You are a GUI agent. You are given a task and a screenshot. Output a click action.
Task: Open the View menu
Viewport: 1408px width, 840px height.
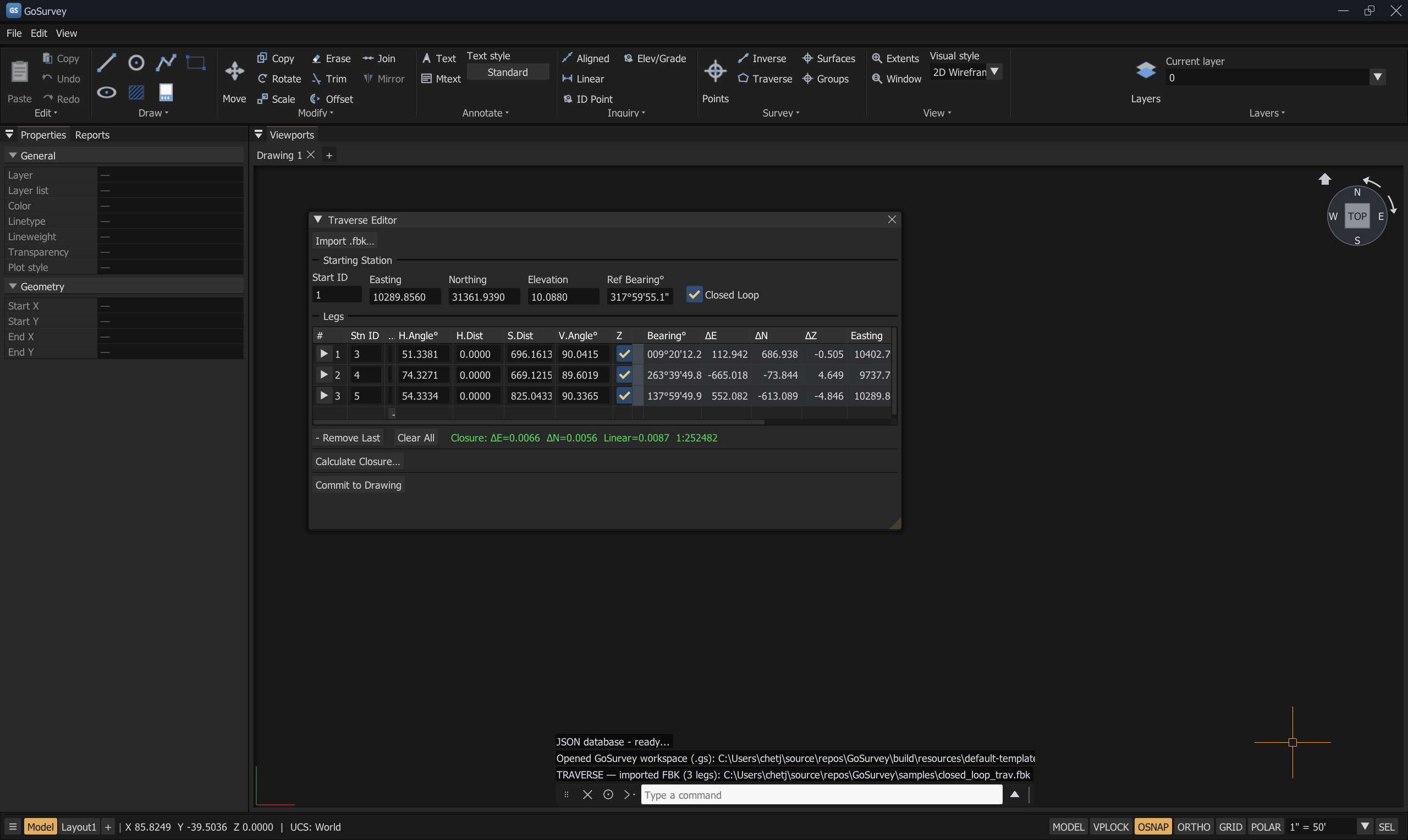[x=66, y=34]
